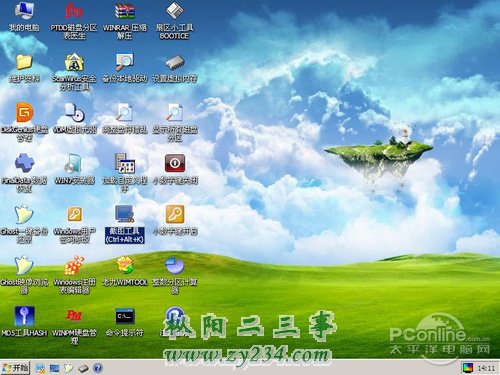Click the colorful display tray icon
This screenshot has width=500, height=375.
(467, 368)
